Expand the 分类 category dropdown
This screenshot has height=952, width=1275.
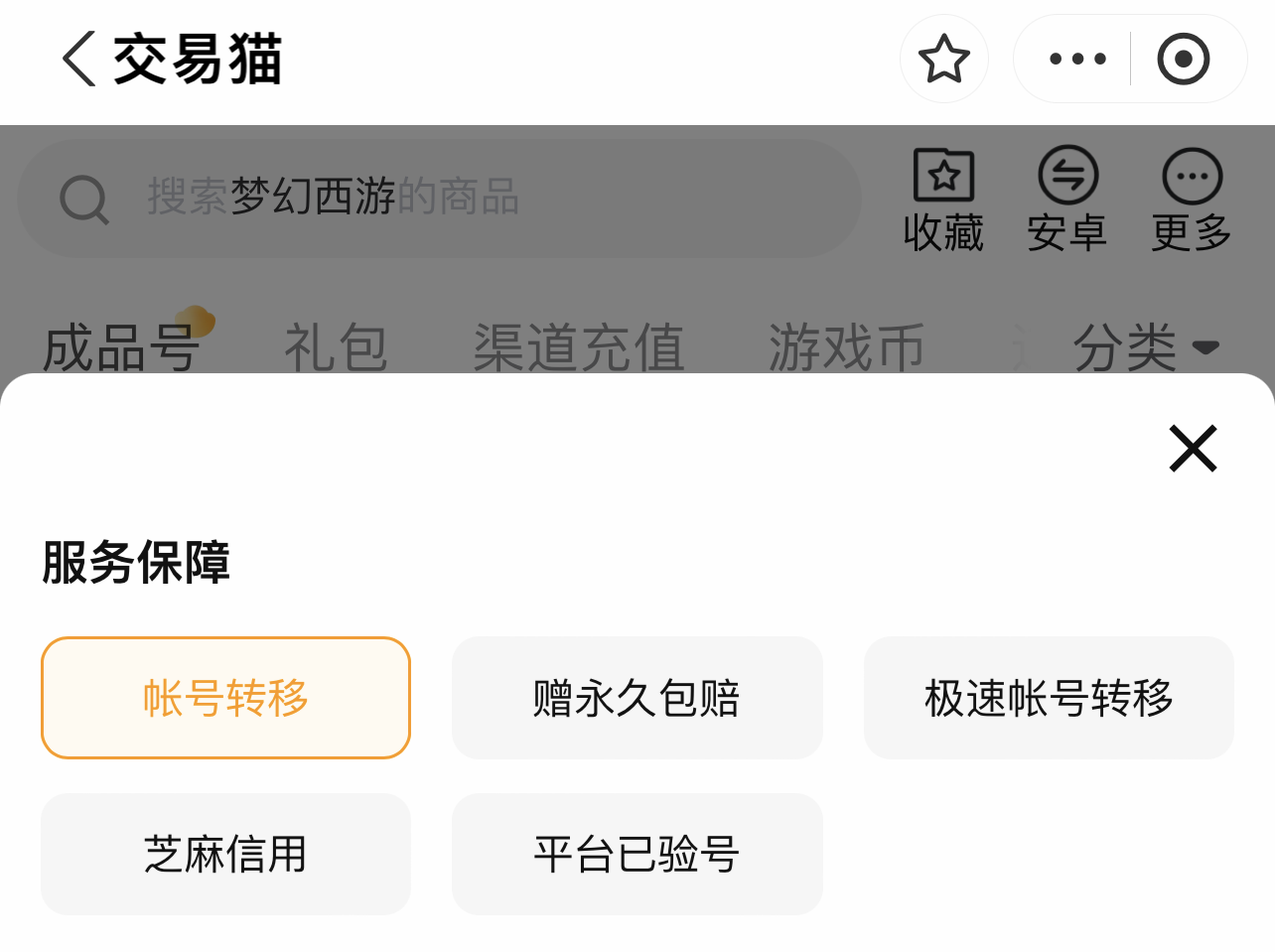click(1145, 347)
